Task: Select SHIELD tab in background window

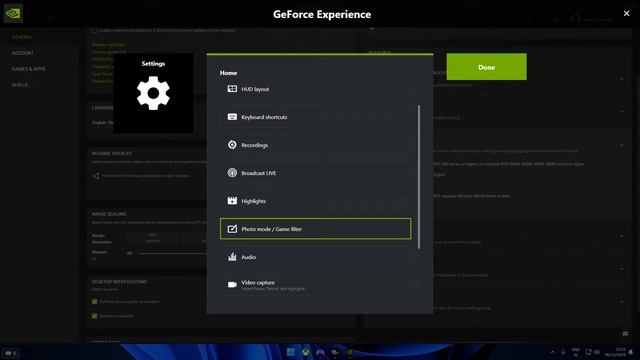Action: coord(20,85)
